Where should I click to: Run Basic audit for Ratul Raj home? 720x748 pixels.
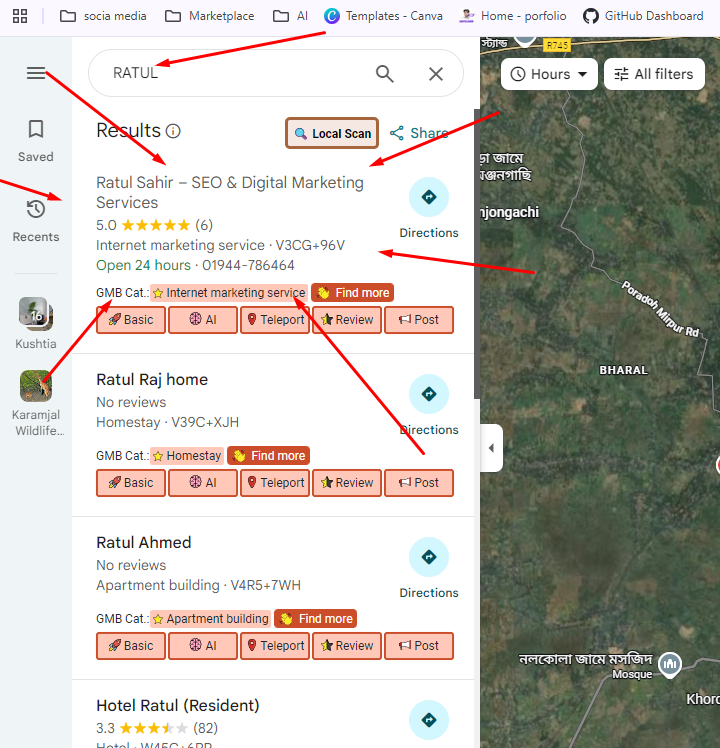[131, 483]
